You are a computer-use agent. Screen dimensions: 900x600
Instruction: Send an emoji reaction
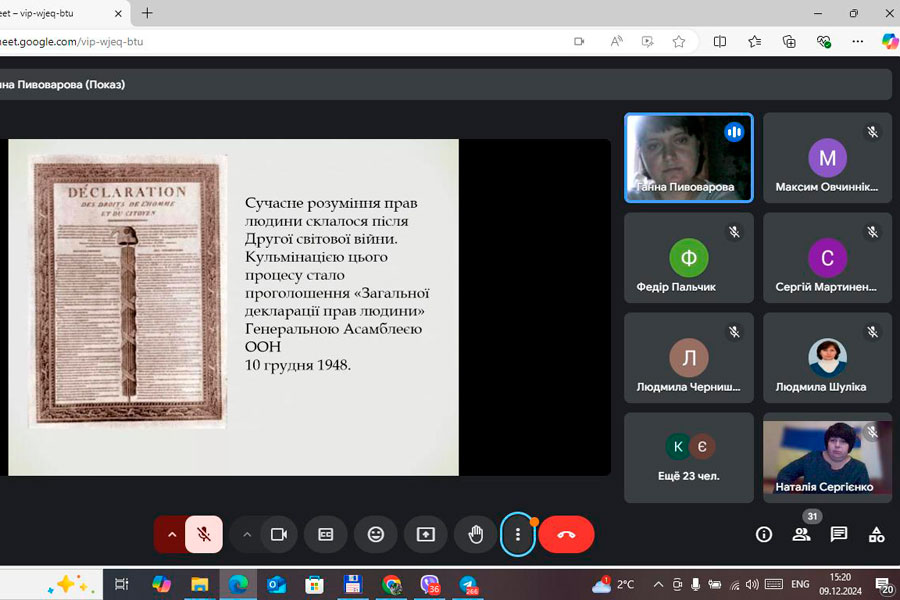pyautogui.click(x=376, y=534)
